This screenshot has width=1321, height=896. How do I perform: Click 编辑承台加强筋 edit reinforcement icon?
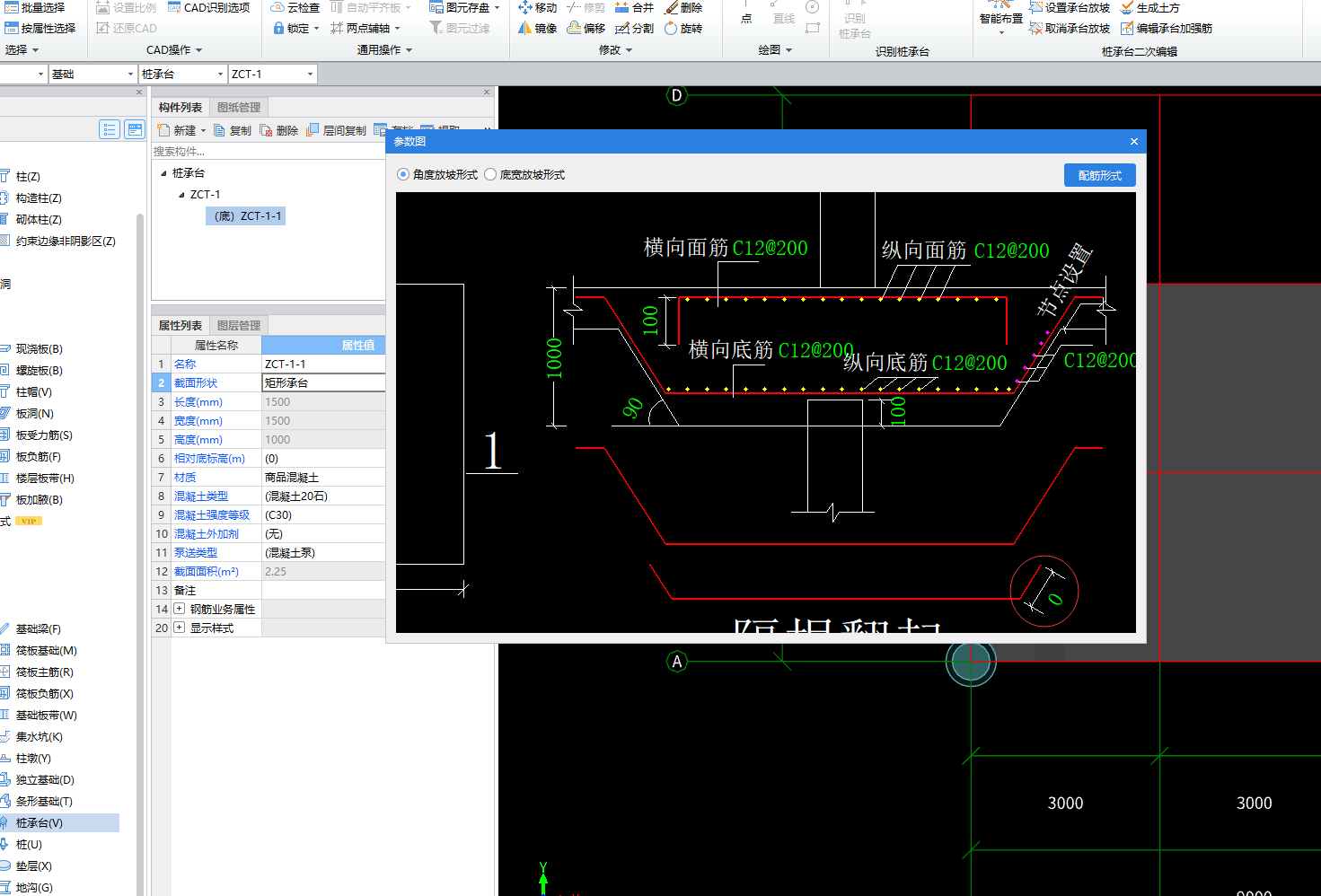1127,28
